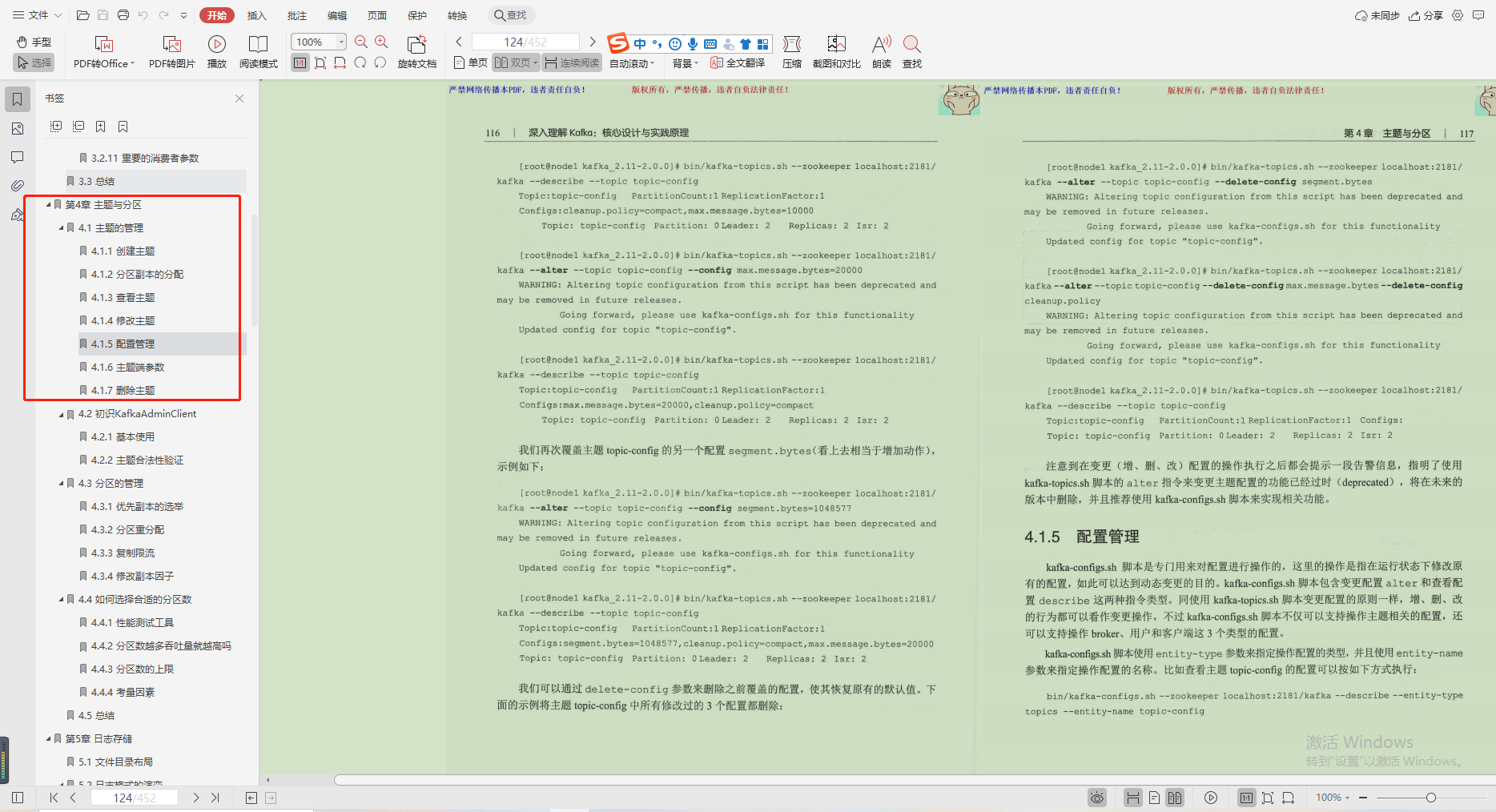This screenshot has height=812, width=1496.
Task: Click the 全文翻译 full translation tool
Action: coord(738,62)
